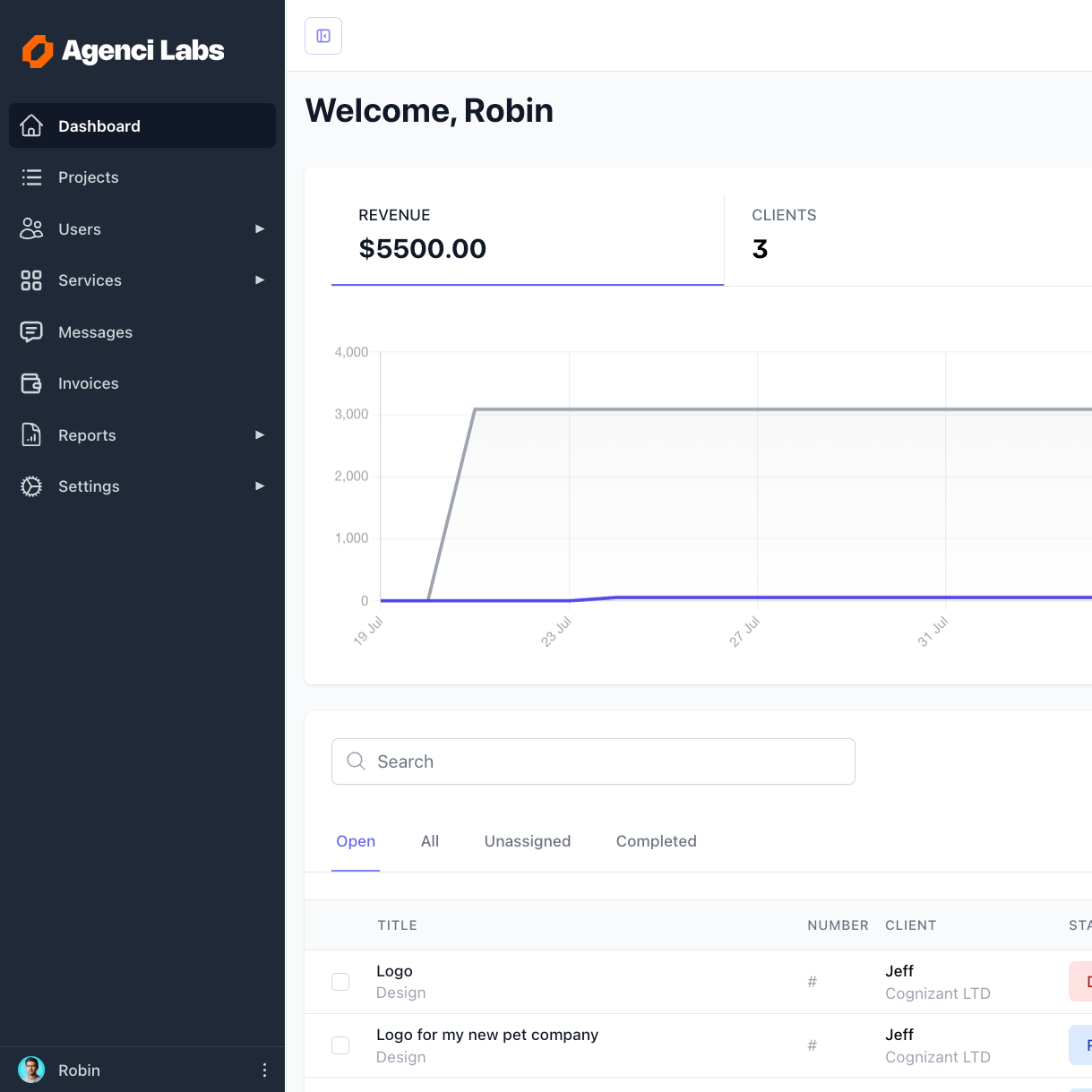Image resolution: width=1092 pixels, height=1092 pixels.
Task: Collapse the sidebar with the top-left panel icon
Action: pyautogui.click(x=322, y=36)
